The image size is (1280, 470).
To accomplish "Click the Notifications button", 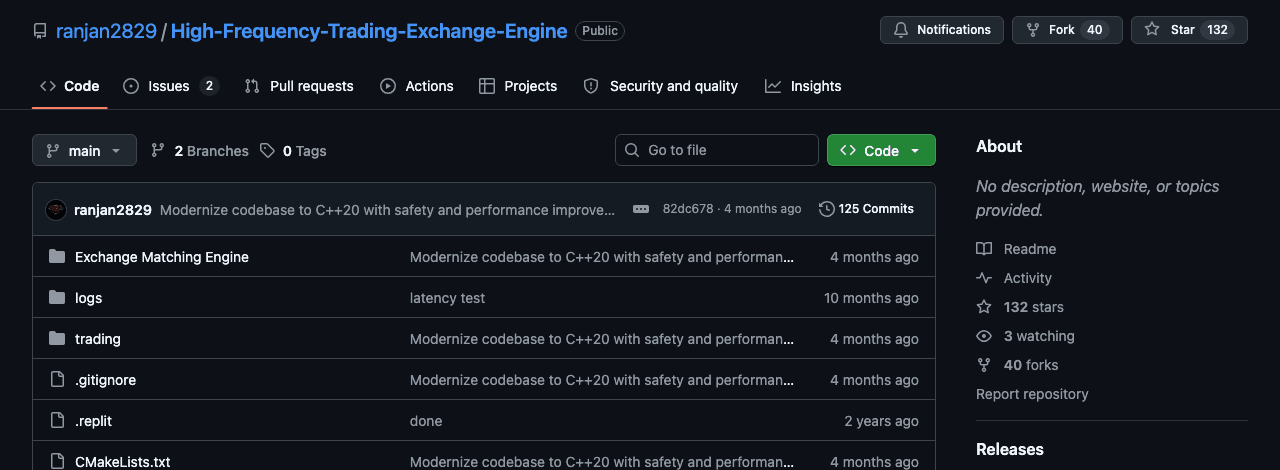I will click(x=941, y=30).
